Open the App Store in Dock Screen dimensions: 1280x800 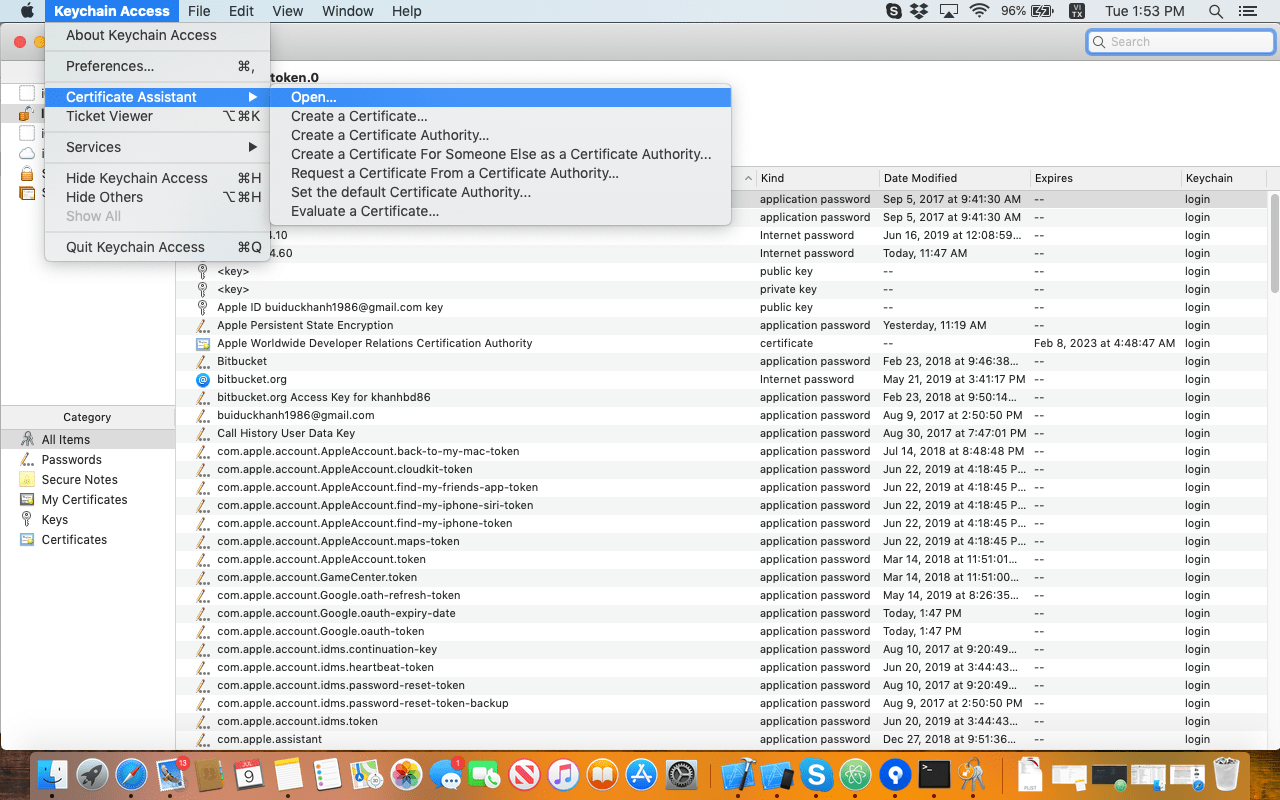[x=641, y=775]
